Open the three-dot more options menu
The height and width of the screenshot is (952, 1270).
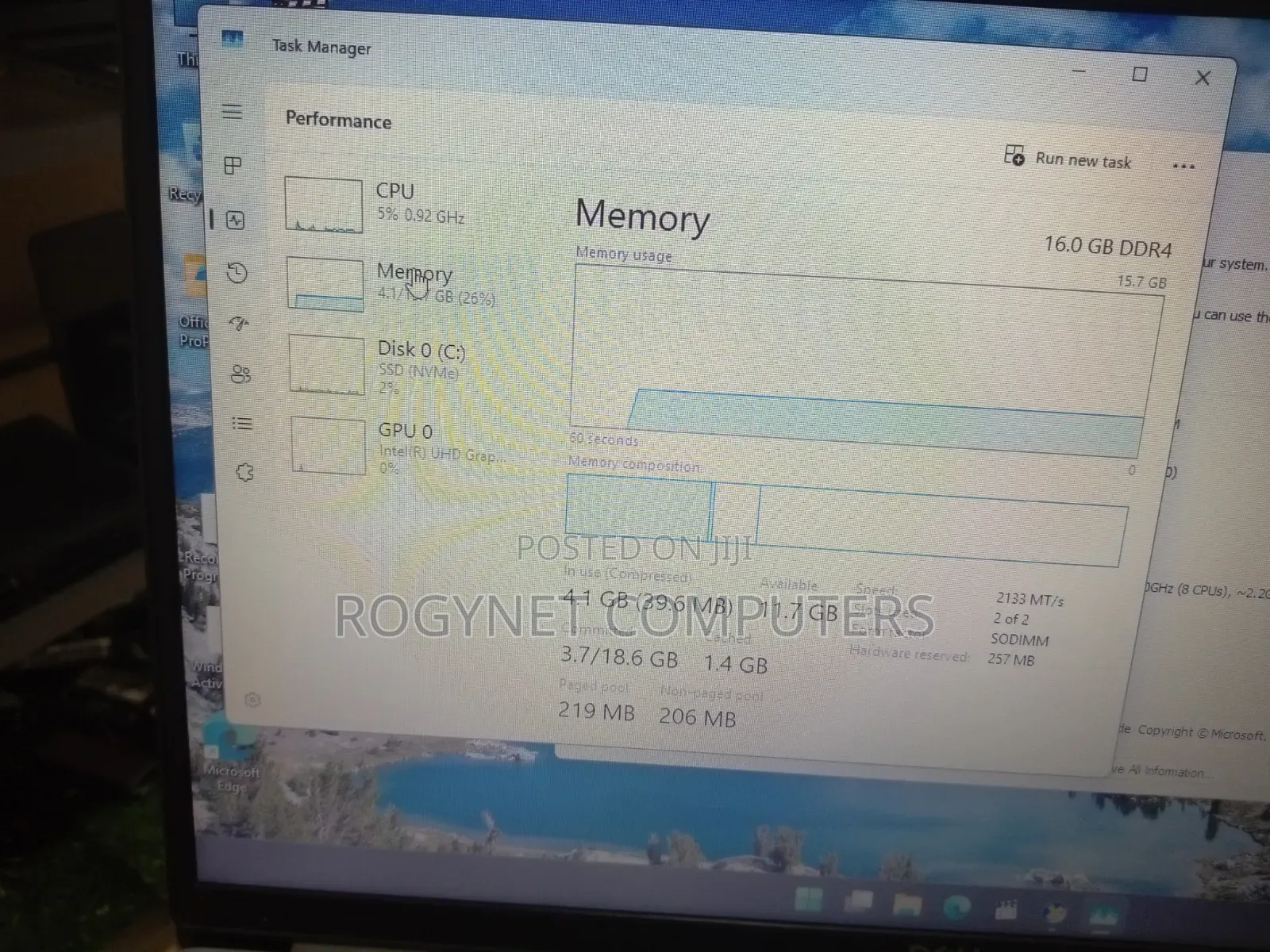coord(1183,167)
